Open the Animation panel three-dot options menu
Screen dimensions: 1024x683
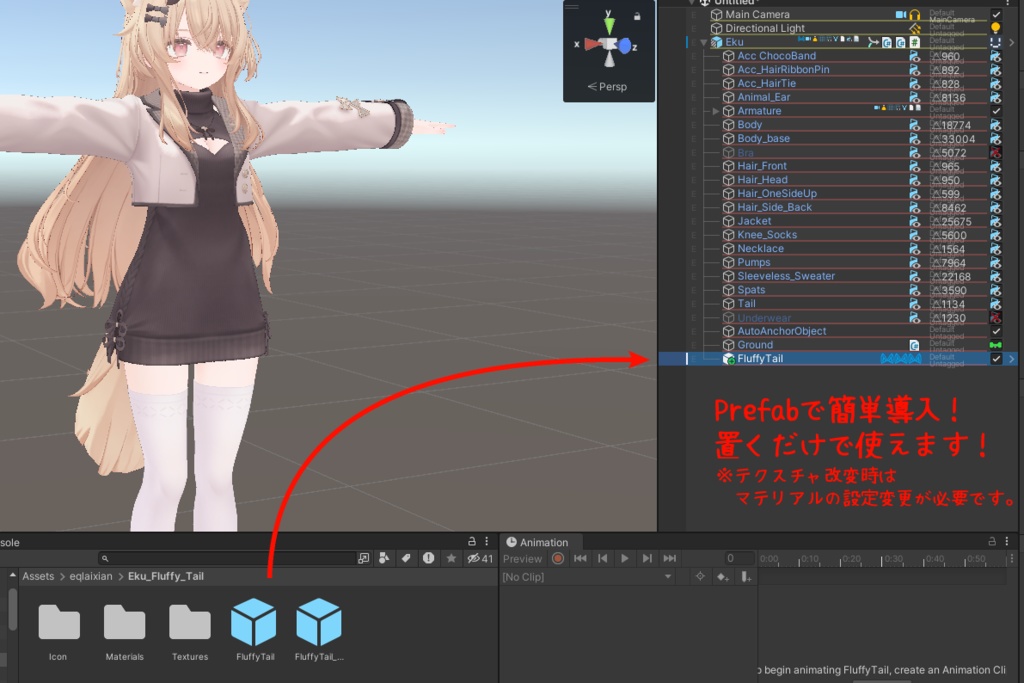[1007, 541]
